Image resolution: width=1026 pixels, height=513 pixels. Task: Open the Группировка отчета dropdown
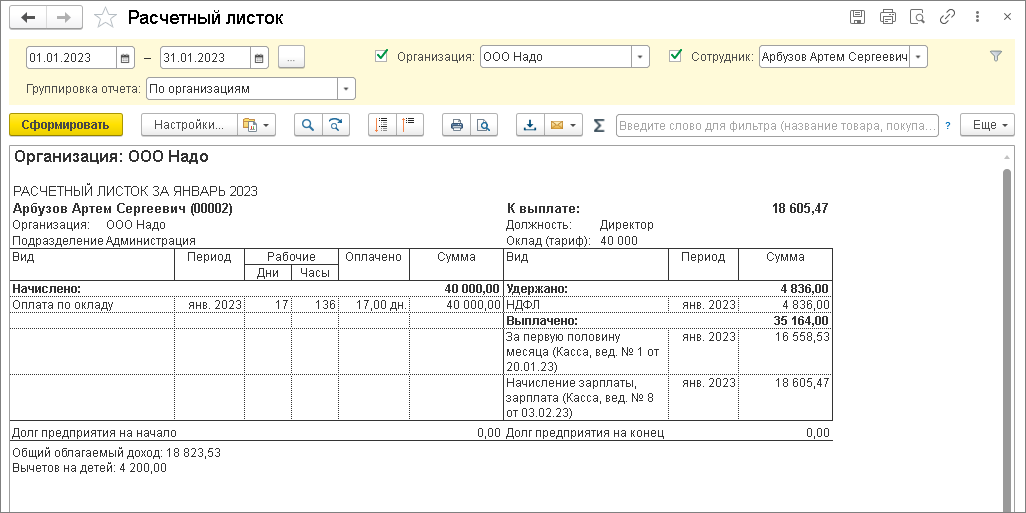pos(346,89)
